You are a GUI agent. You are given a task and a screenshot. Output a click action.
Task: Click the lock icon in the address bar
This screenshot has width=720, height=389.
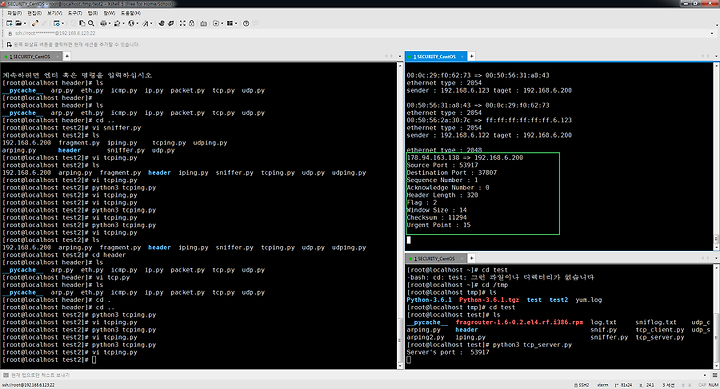pyautogui.click(x=10, y=33)
